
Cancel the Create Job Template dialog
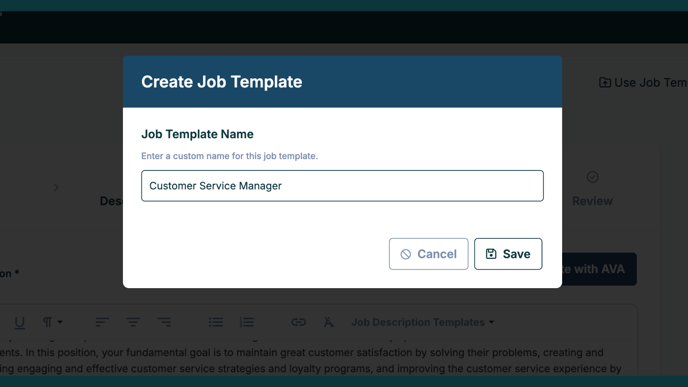click(428, 254)
